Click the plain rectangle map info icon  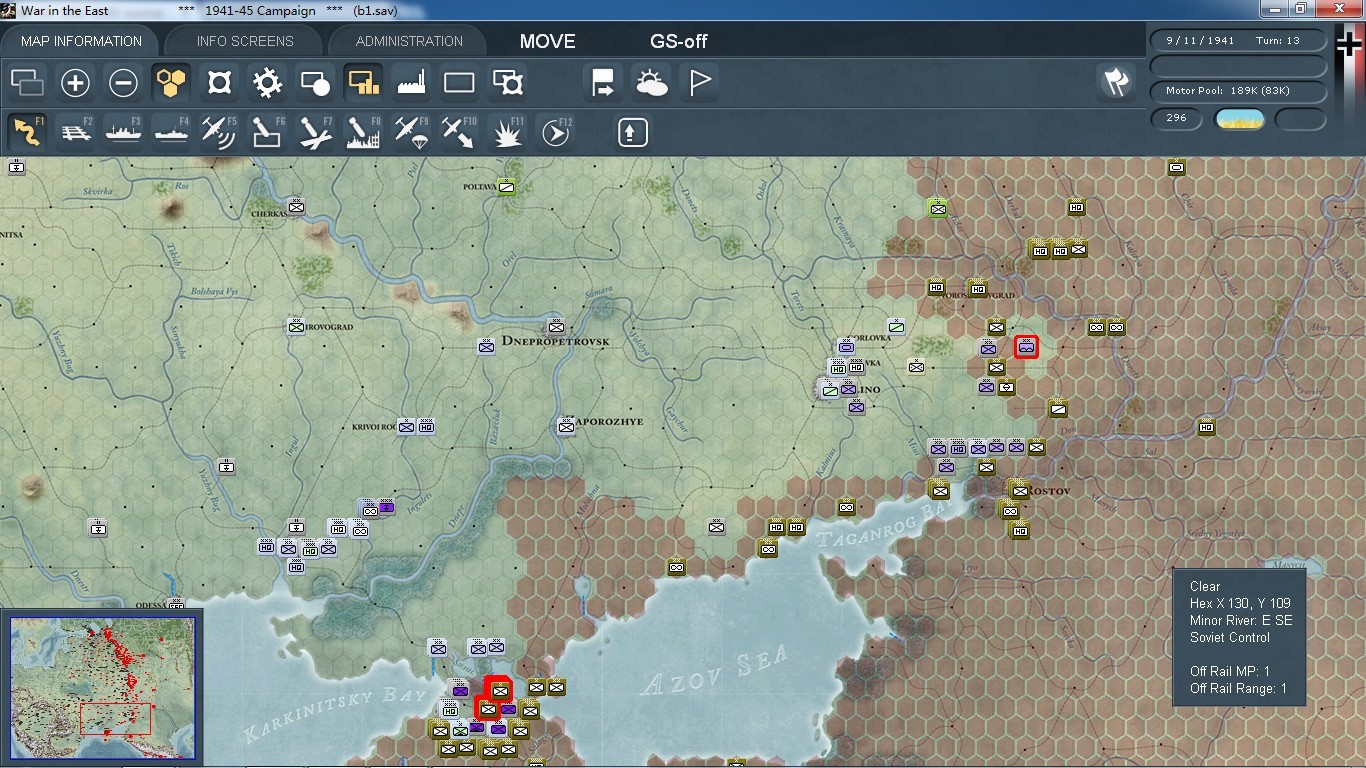[459, 83]
